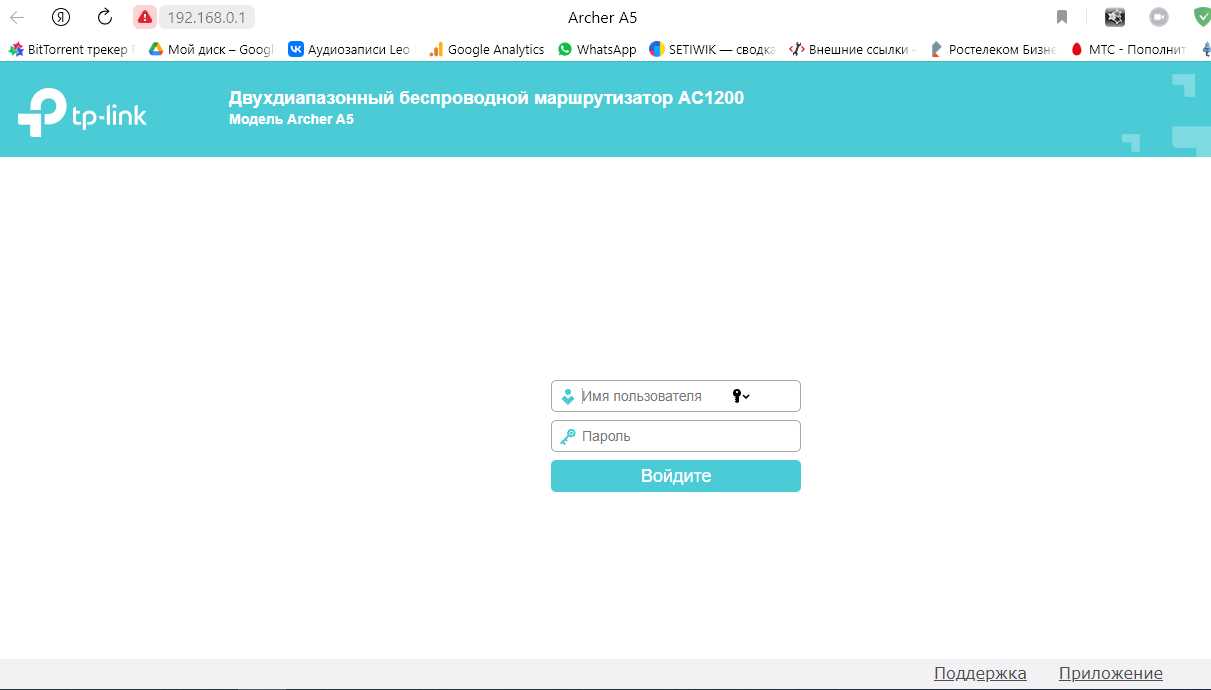Open the Внешние ссылки bookmark
Image resolution: width=1211 pixels, height=690 pixels.
coord(851,49)
